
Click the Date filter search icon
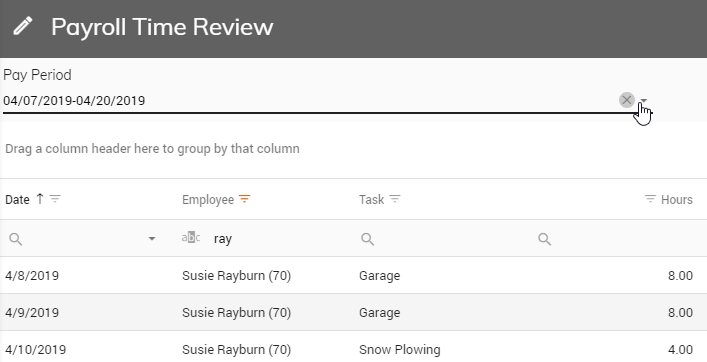pyautogui.click(x=15, y=239)
